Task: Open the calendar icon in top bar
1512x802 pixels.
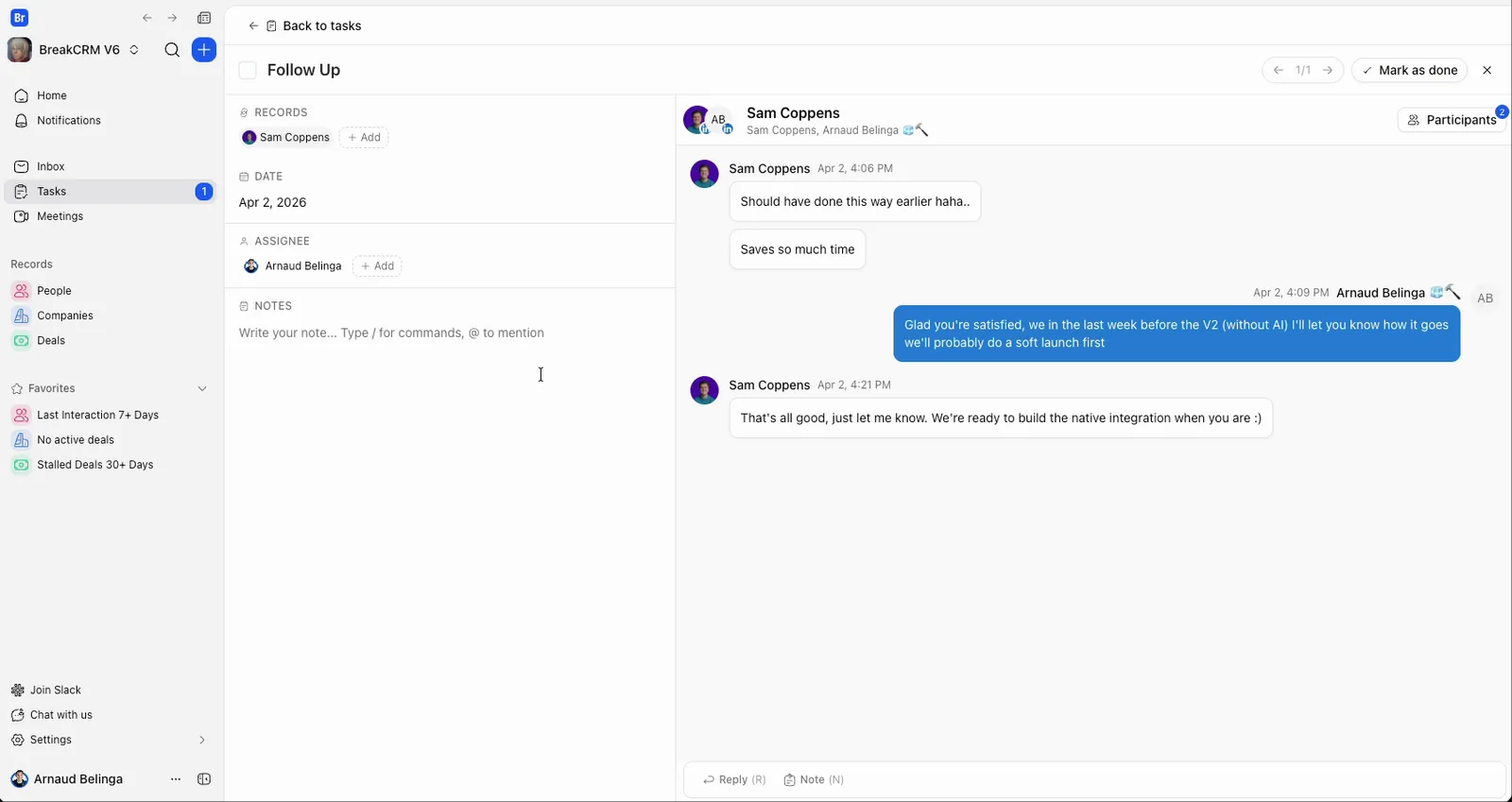Action: coord(204,18)
